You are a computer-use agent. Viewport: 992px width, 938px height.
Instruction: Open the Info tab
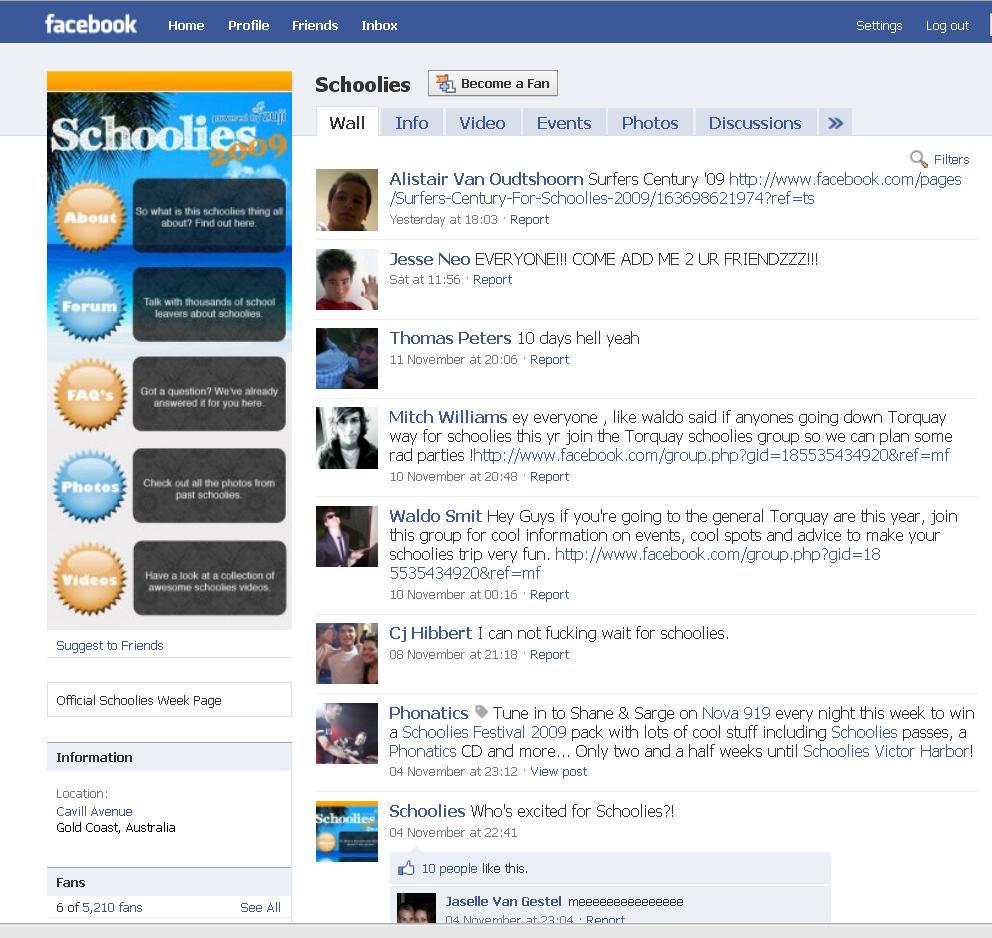(411, 122)
